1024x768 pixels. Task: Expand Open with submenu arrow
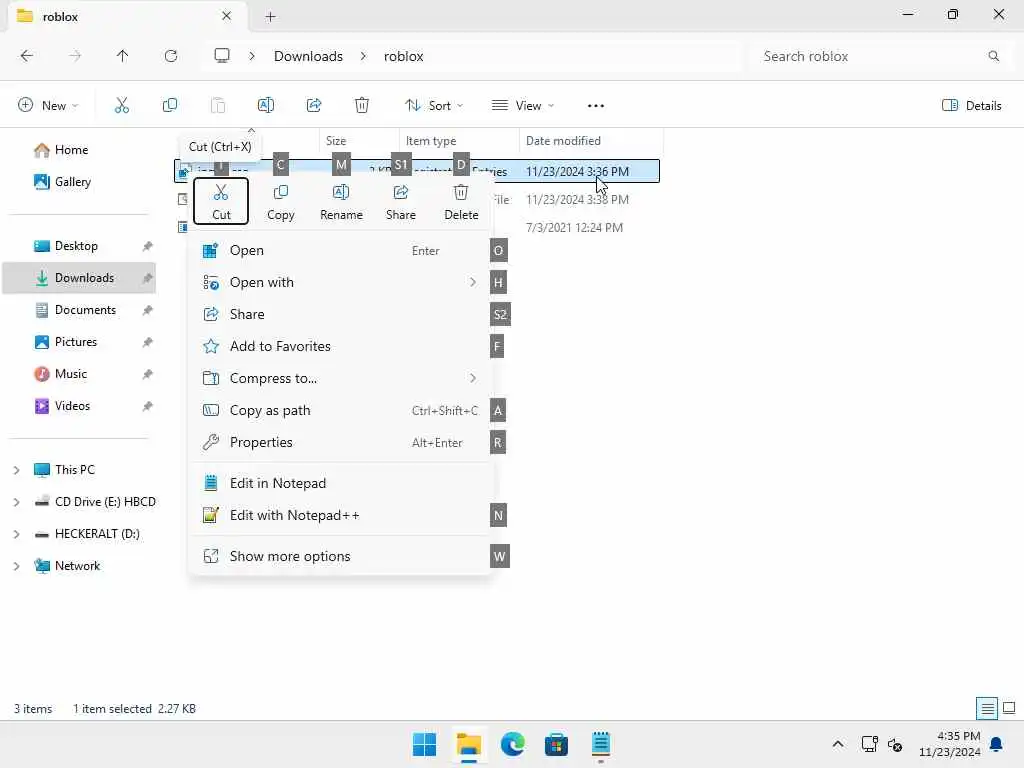[x=473, y=282]
